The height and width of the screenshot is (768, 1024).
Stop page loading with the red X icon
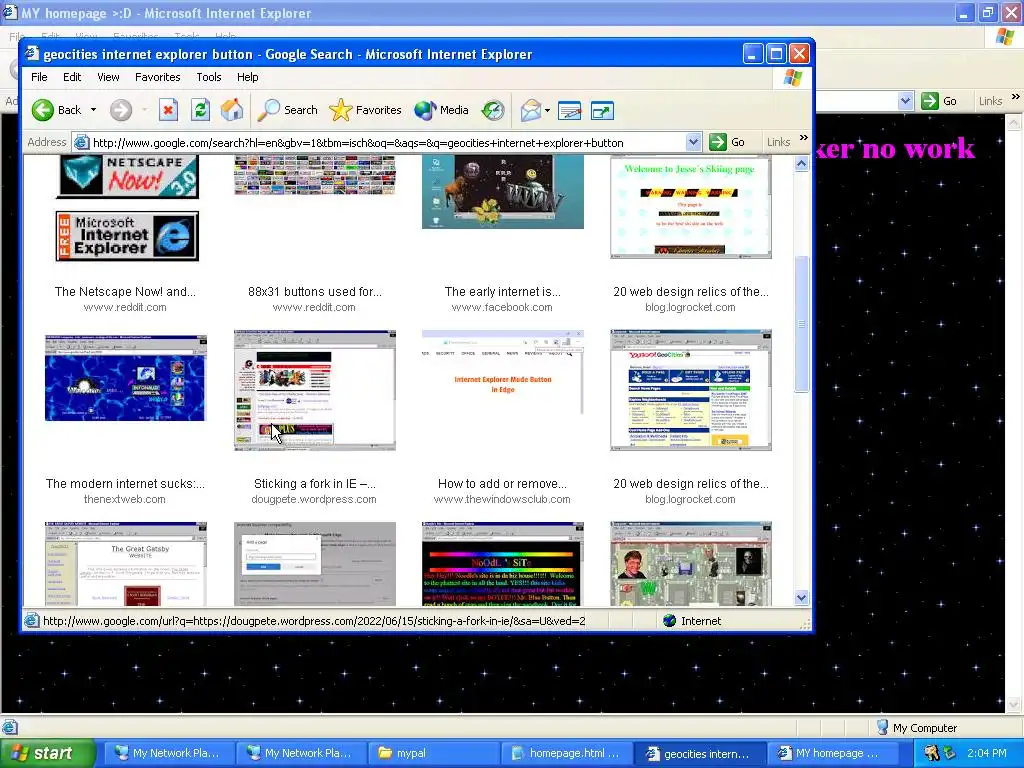(168, 110)
